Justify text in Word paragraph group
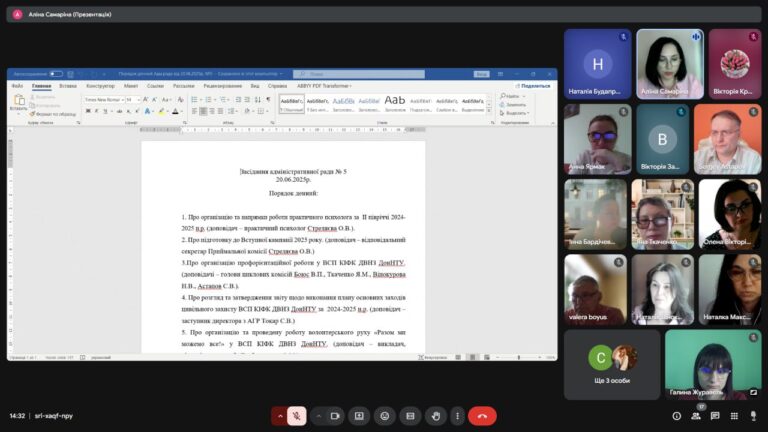Viewport: 768px width, 432px height. [x=220, y=111]
